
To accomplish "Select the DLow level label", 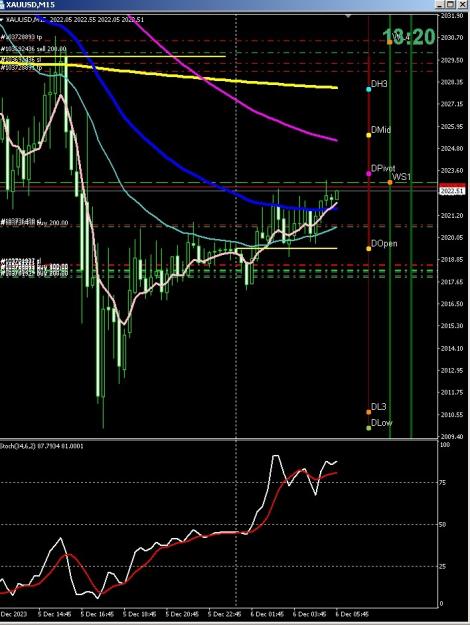I will [x=382, y=423].
